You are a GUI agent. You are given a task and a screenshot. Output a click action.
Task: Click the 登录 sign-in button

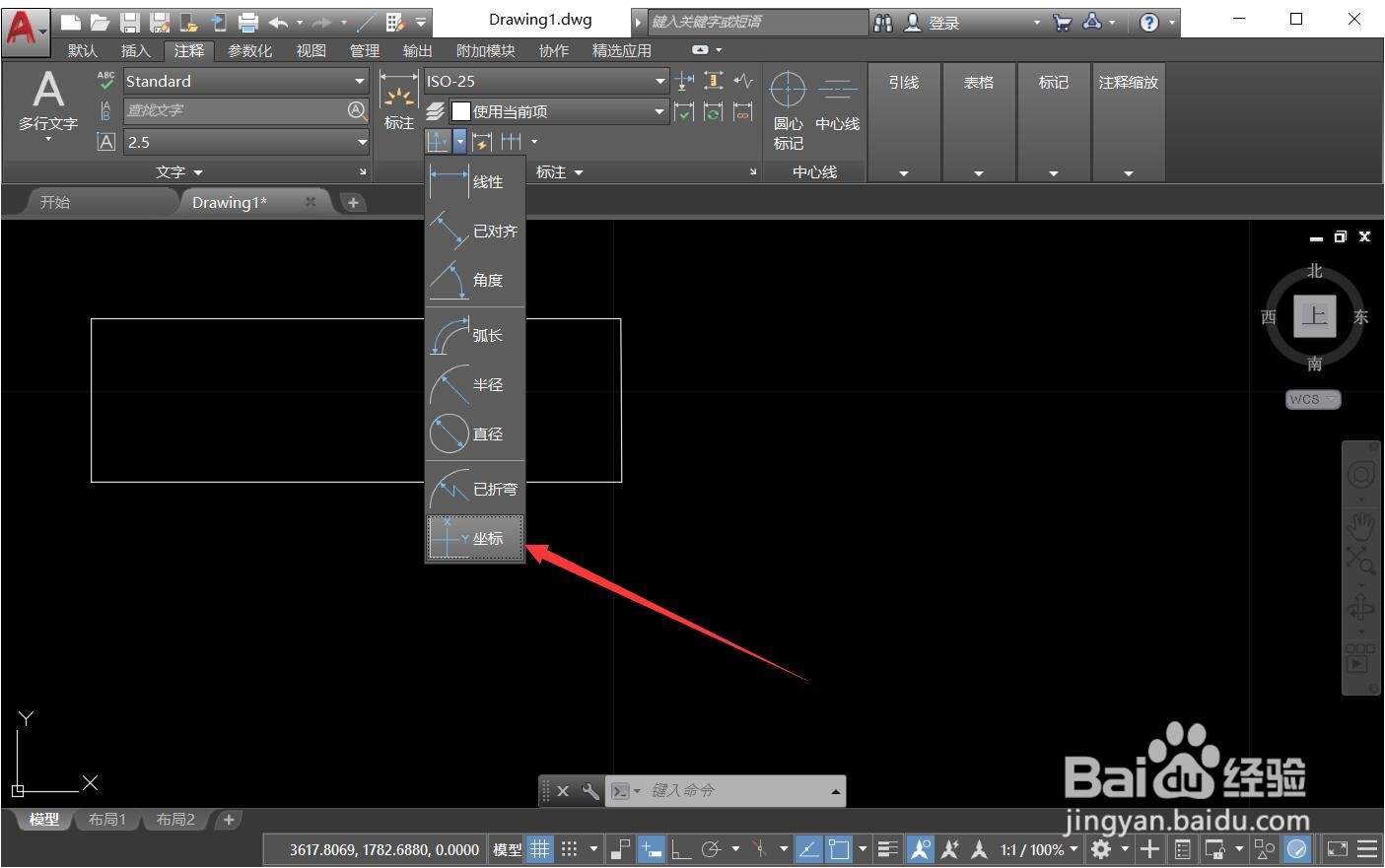(933, 22)
